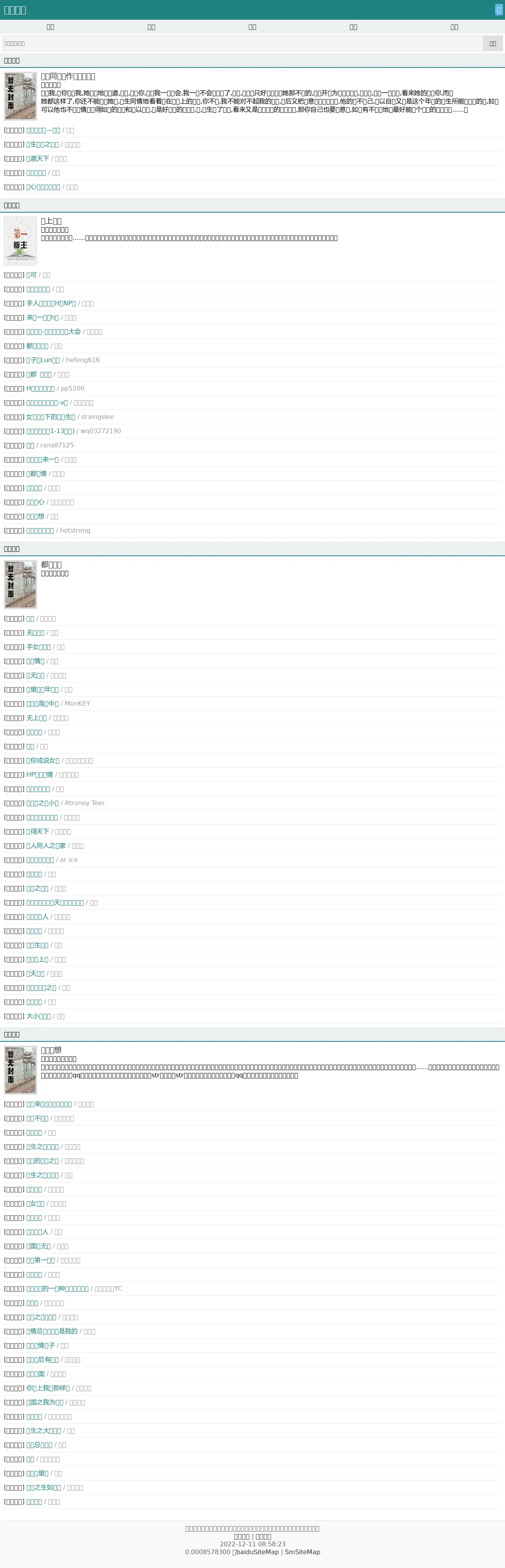This screenshot has height=1568, width=505.
Task: Open the novel link ending with '大会'
Action: coord(54,332)
